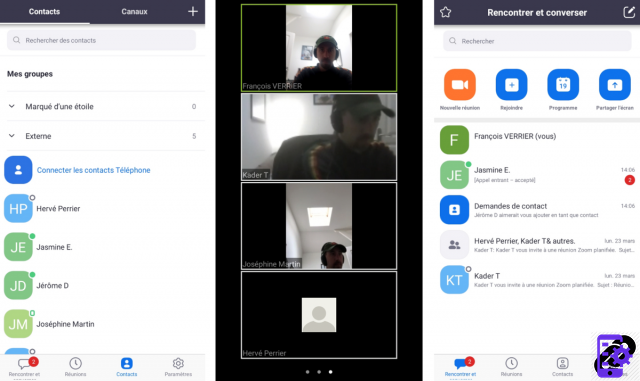Screen dimensions: 640x381
Task: Open Rencontrer et converser tab in left screen
Action: [24, 367]
